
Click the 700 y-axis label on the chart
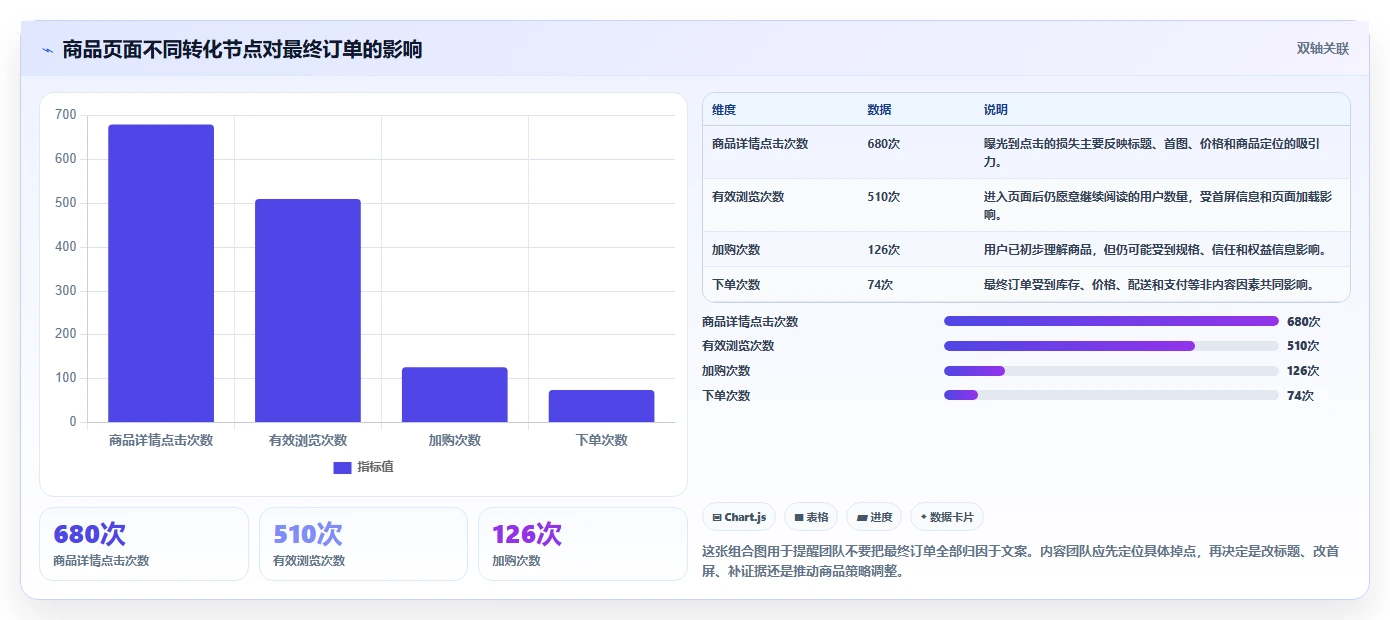point(66,115)
